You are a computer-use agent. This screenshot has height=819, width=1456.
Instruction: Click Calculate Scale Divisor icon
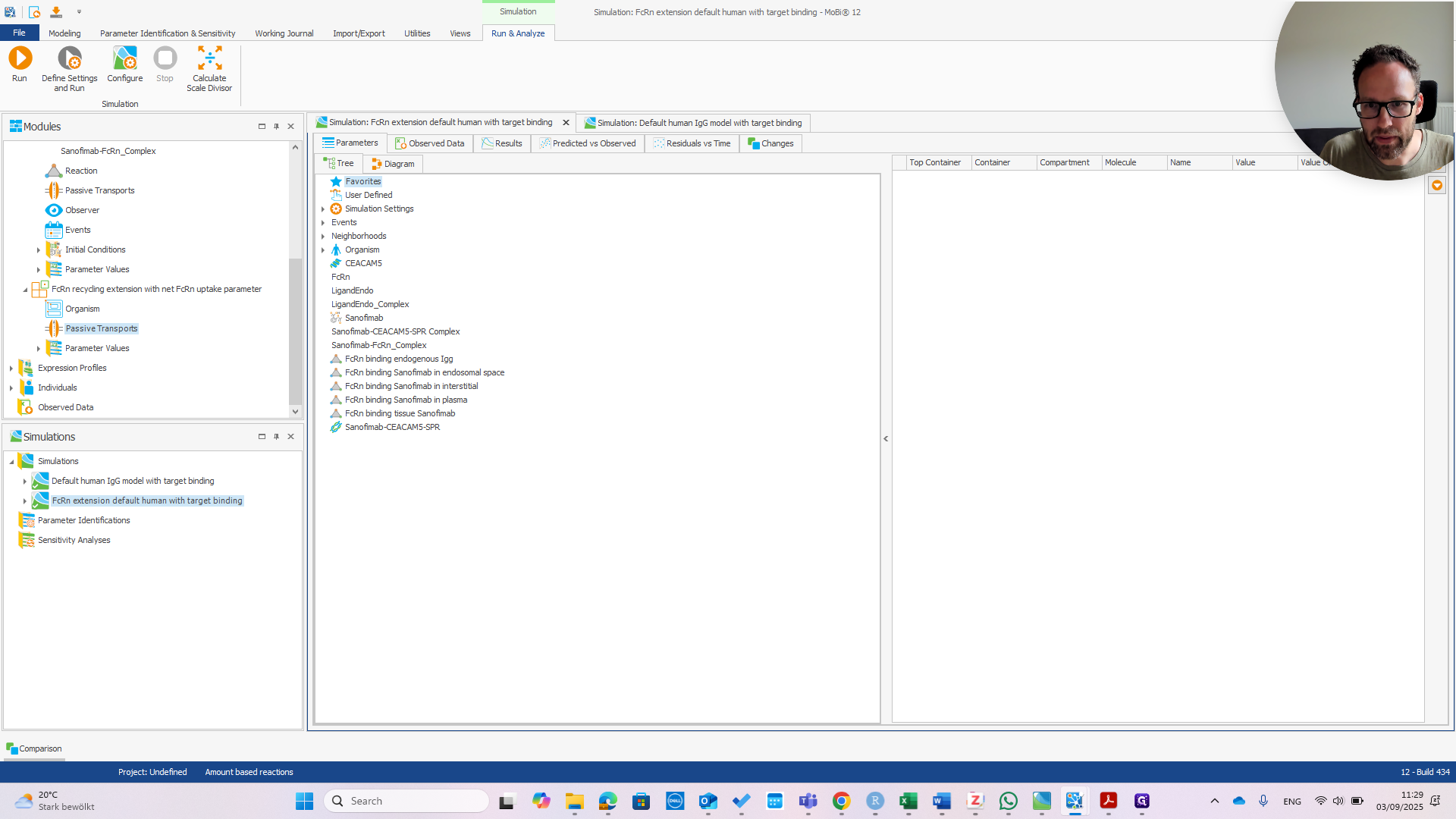pyautogui.click(x=209, y=58)
